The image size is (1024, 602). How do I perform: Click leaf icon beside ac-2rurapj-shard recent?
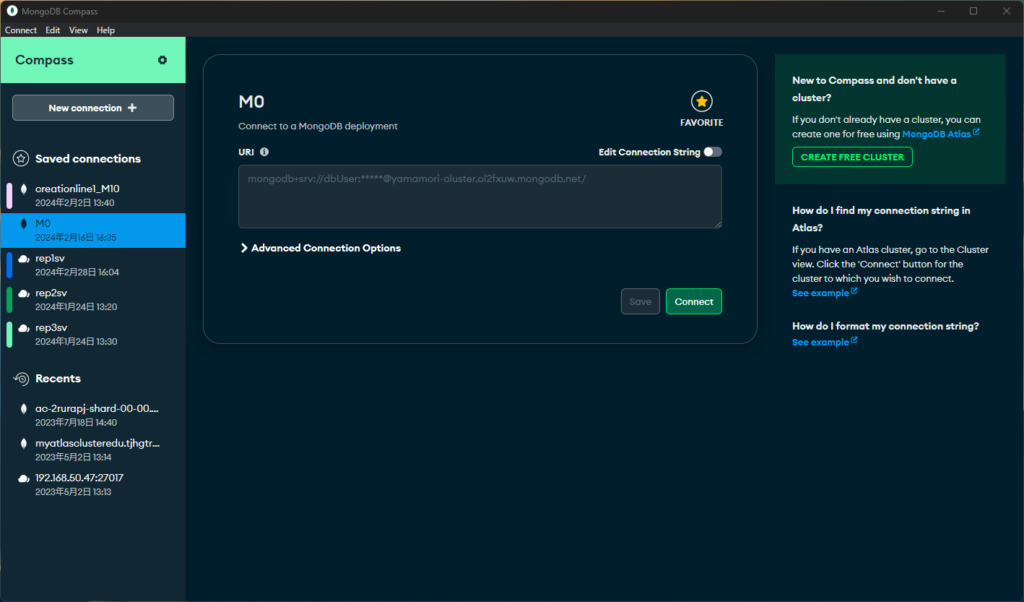pos(24,409)
